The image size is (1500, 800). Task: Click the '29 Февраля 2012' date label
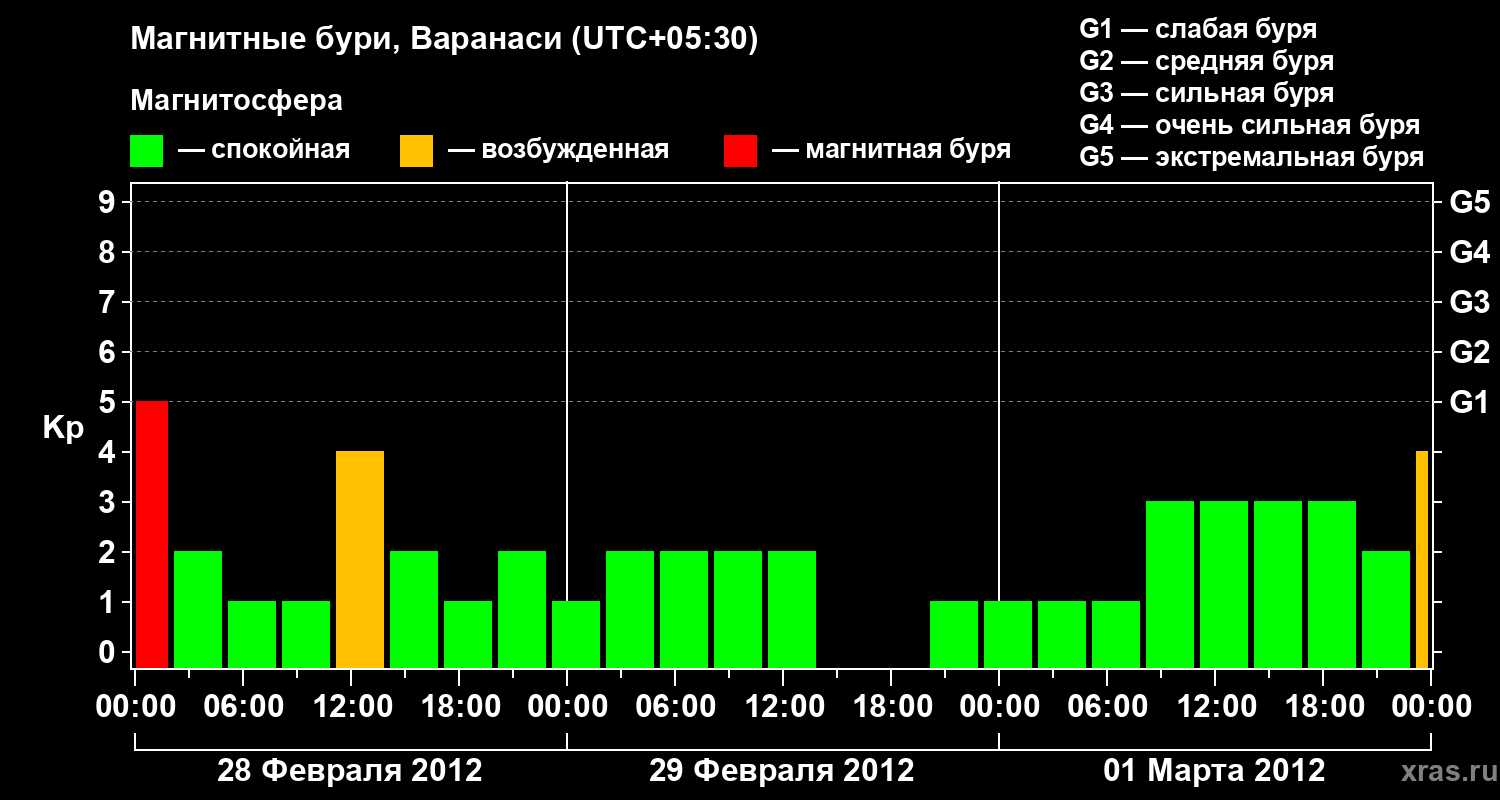[782, 771]
